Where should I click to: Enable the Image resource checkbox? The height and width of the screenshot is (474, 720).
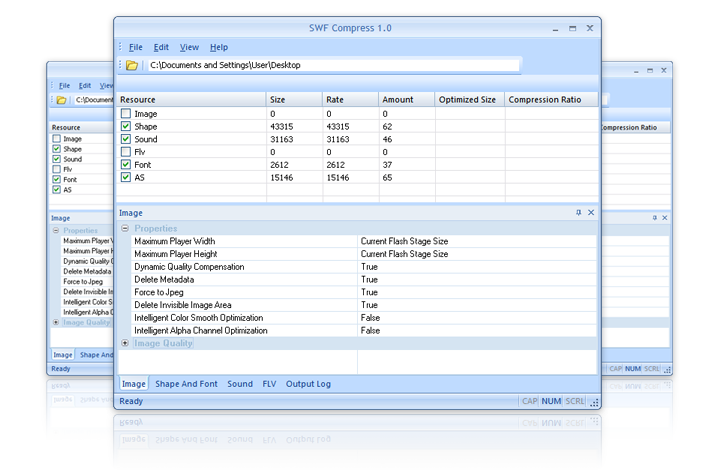tap(125, 115)
